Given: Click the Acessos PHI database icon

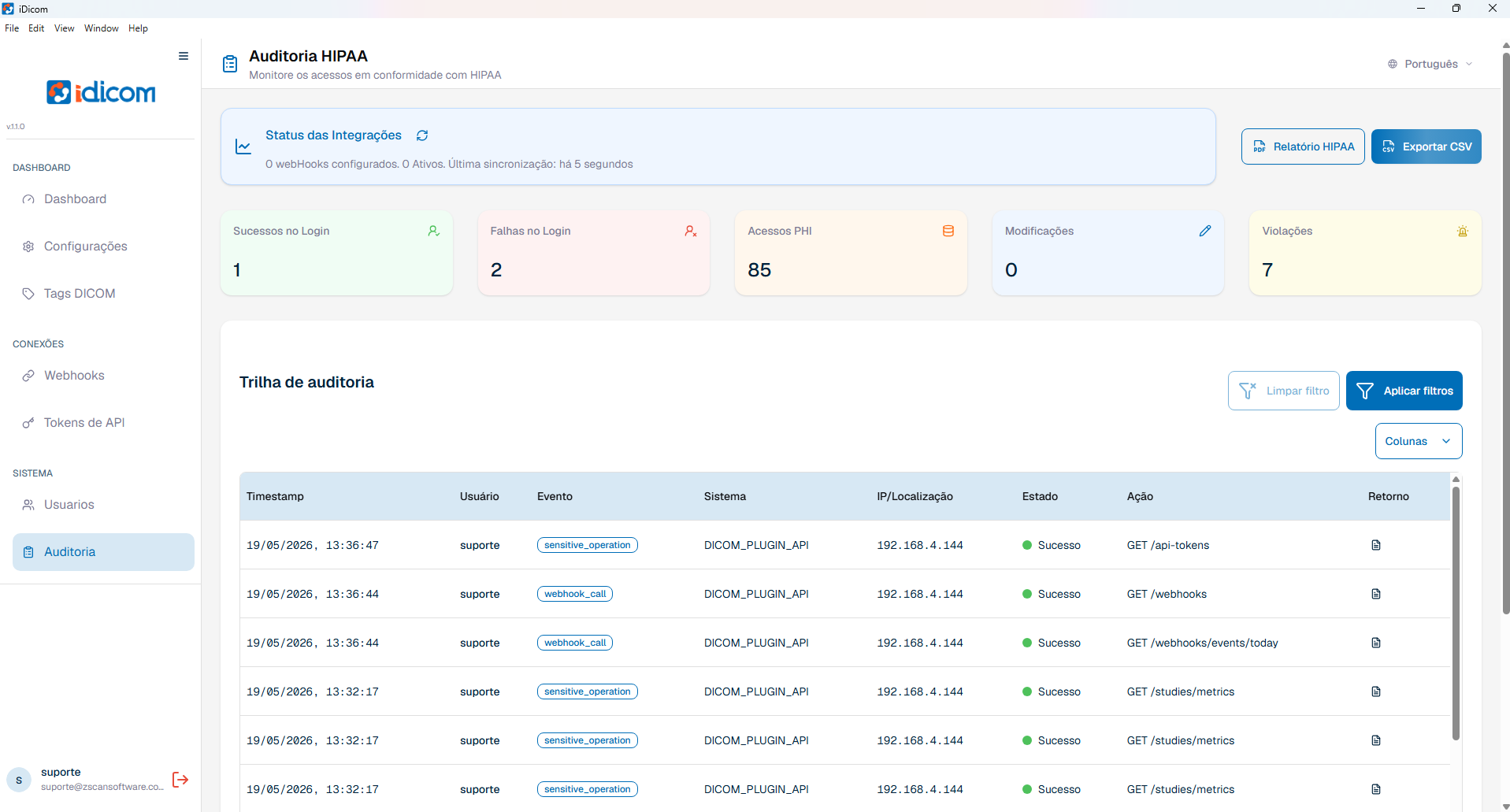Looking at the screenshot, I should 948,231.
